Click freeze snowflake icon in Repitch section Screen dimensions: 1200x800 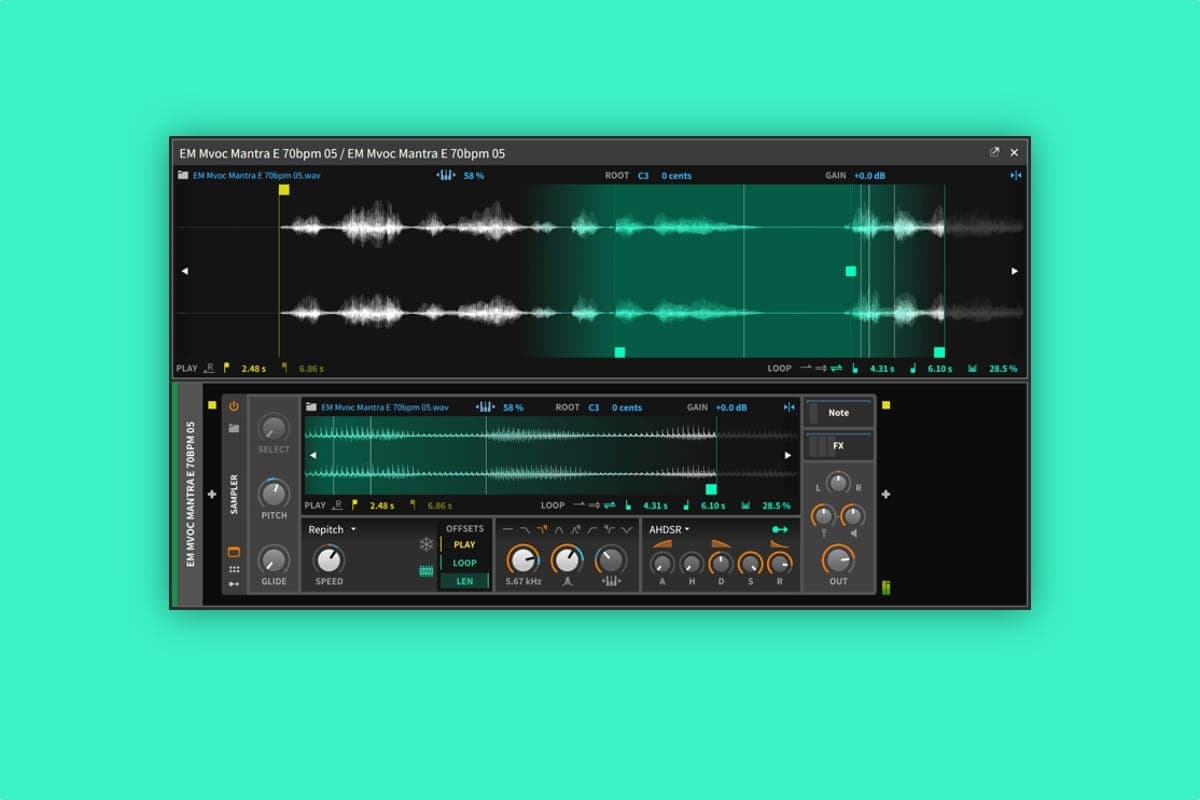(x=427, y=544)
